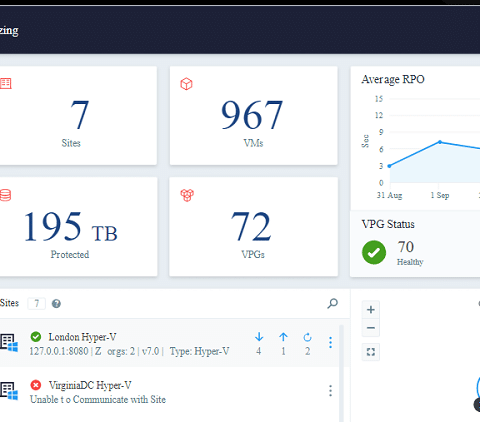The width and height of the screenshot is (480, 422).
Task: Open the 967 VMs summary card
Action: (x=254, y=115)
